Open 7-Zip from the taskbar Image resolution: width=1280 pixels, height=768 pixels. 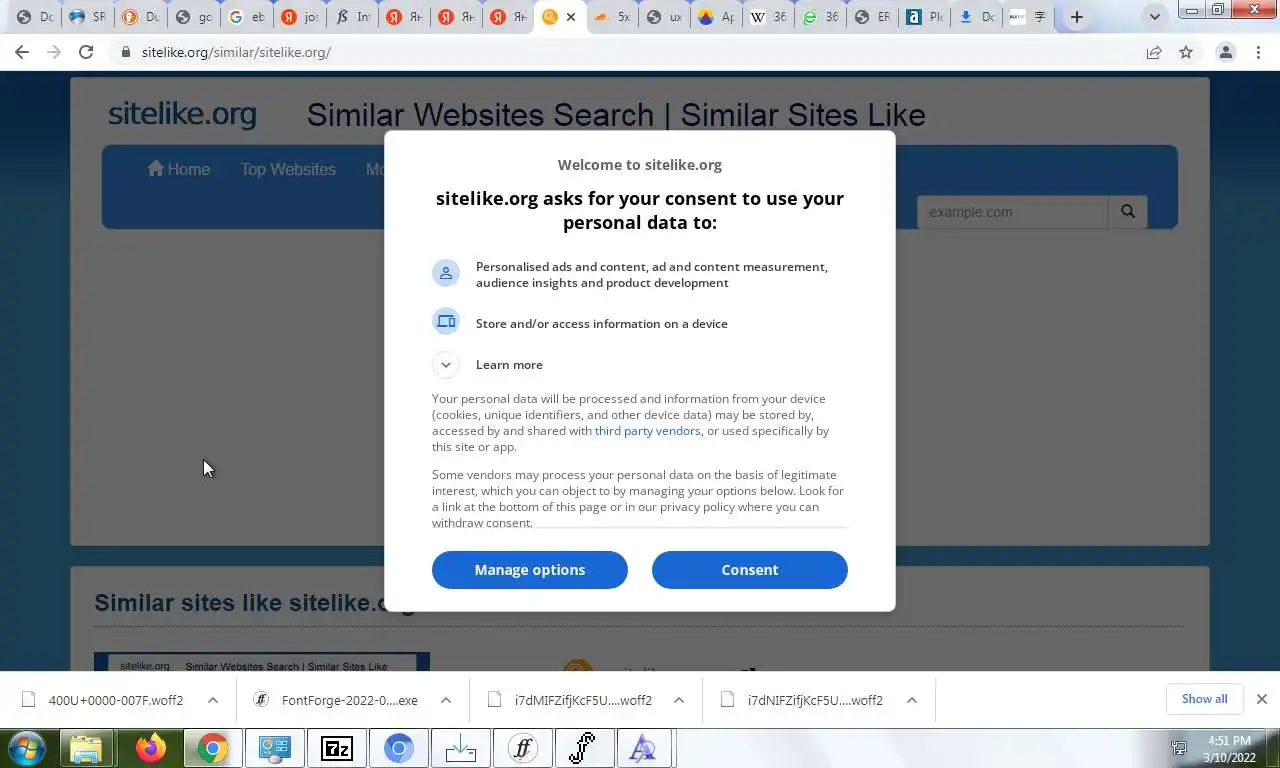pos(337,748)
